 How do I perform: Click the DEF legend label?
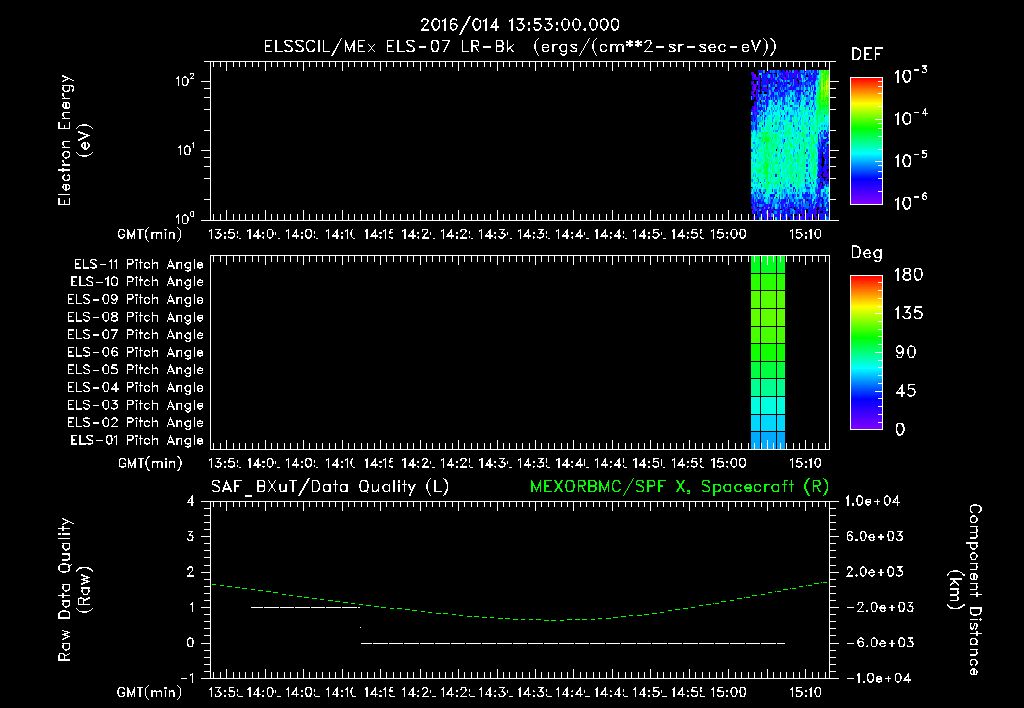click(867, 55)
